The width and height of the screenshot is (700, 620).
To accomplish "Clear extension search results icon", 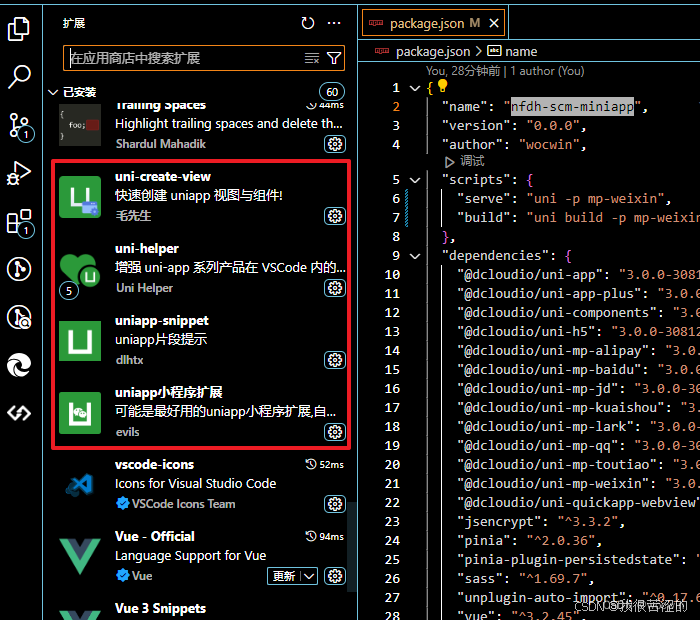I will [312, 58].
